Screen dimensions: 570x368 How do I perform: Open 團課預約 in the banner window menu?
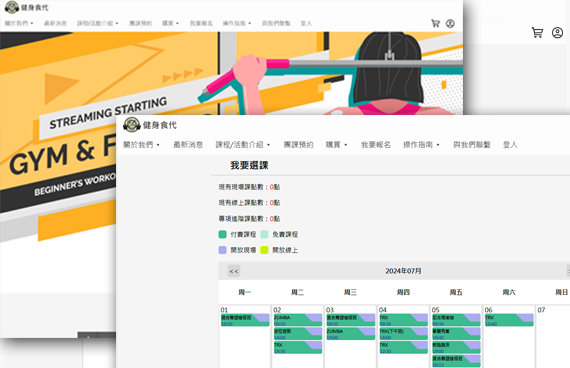point(140,23)
